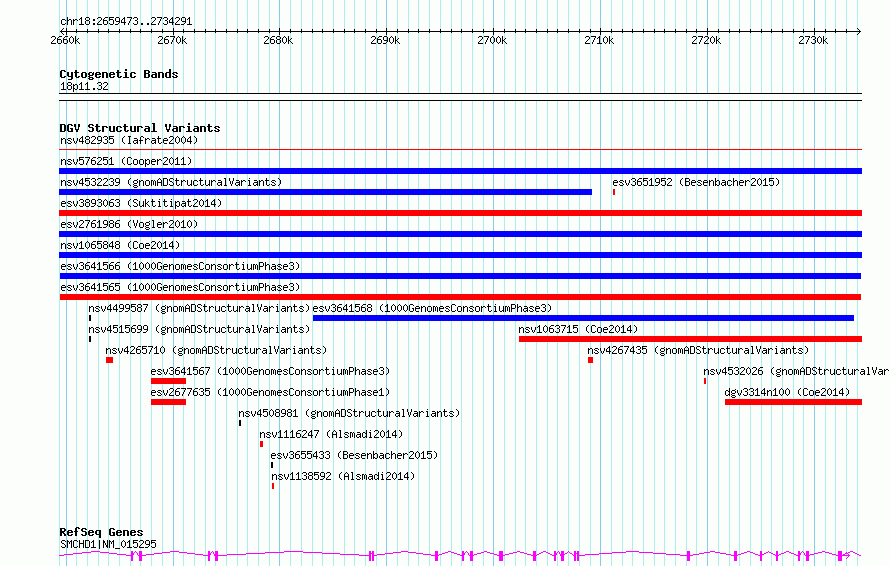Click the chr18:2659473..2734291 coordinates text
This screenshot has height=566, width=890.
point(126,21)
